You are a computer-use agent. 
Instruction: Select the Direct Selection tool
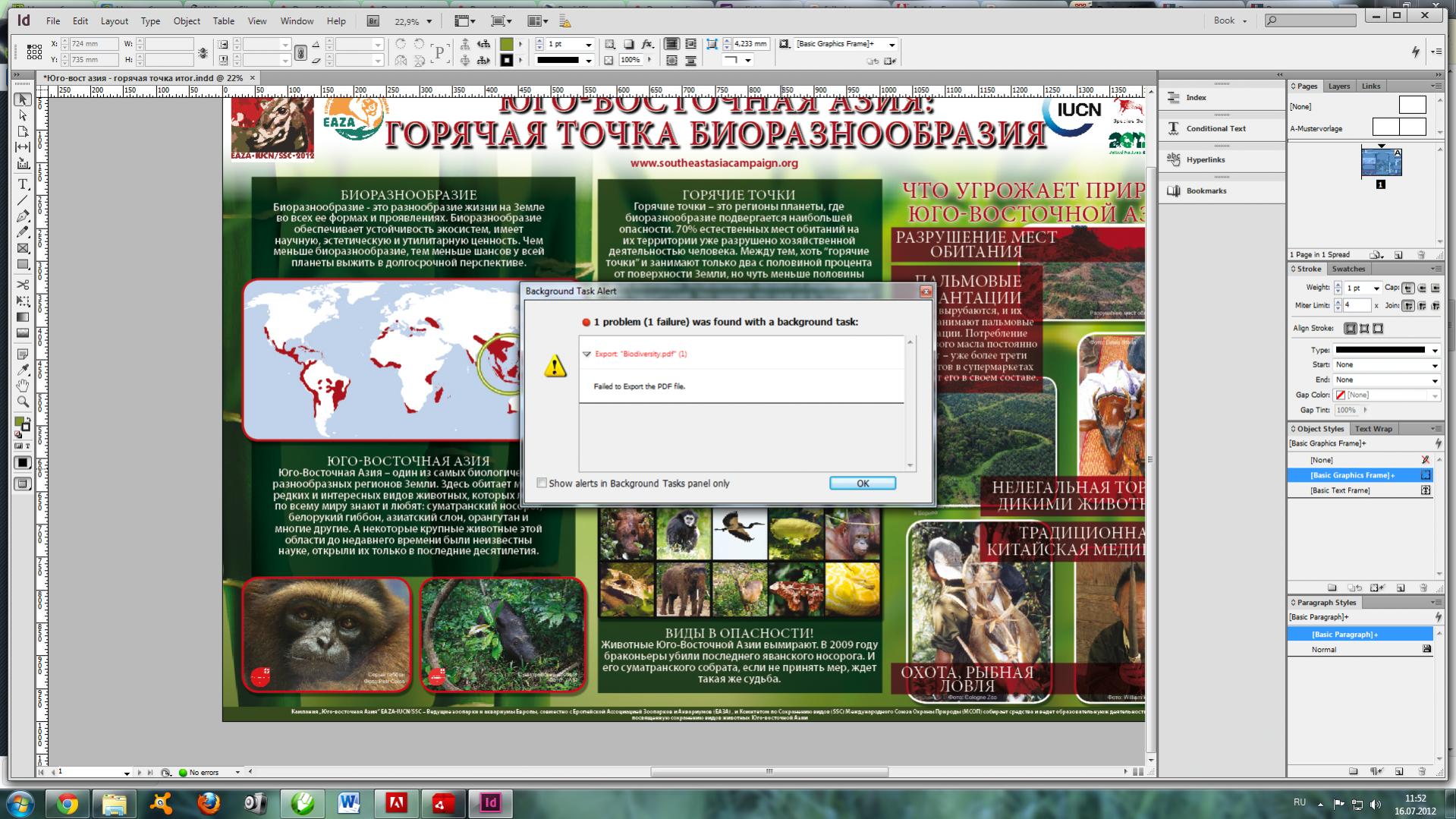(x=23, y=115)
